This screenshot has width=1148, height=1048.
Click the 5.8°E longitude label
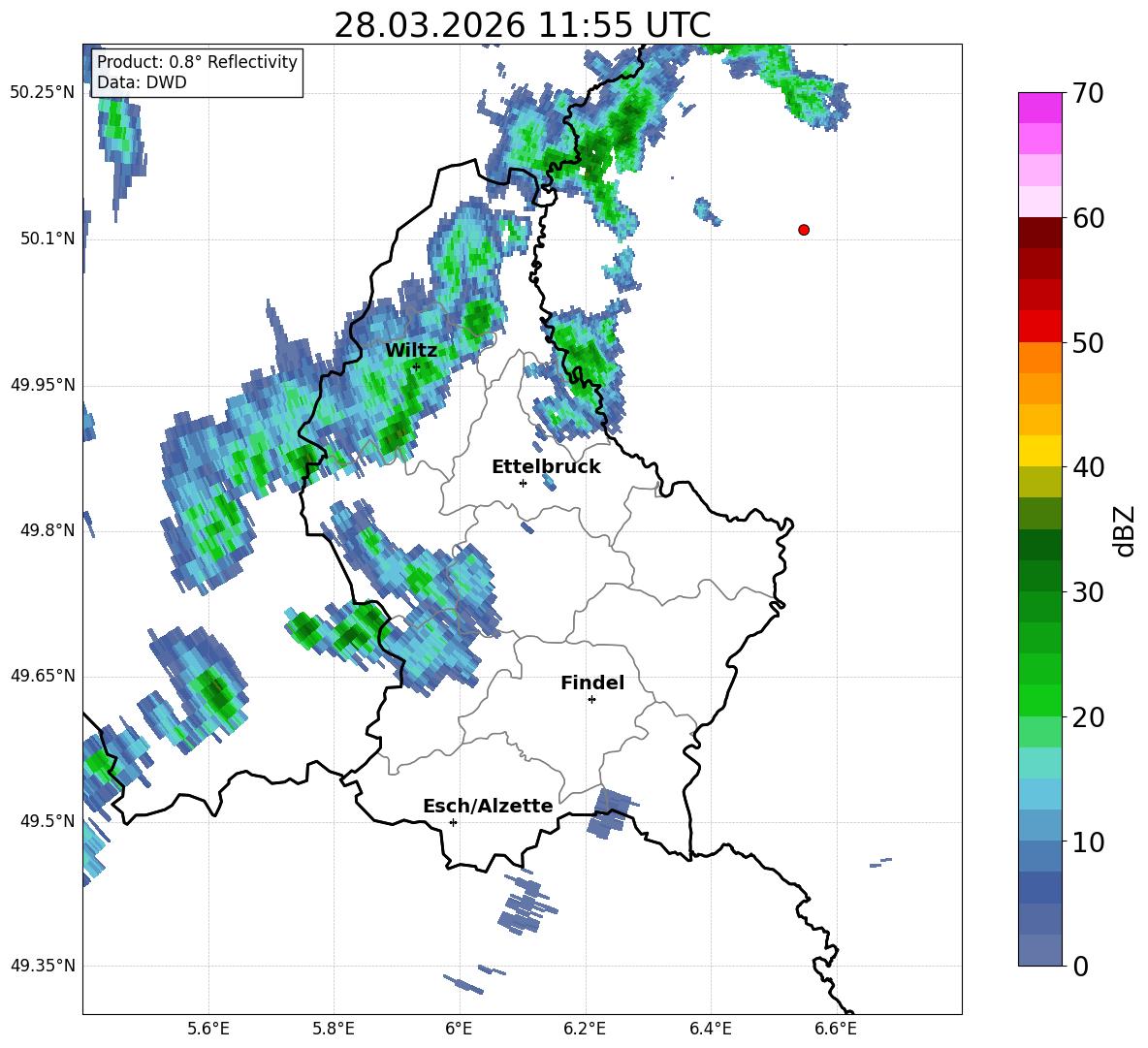[x=334, y=1029]
